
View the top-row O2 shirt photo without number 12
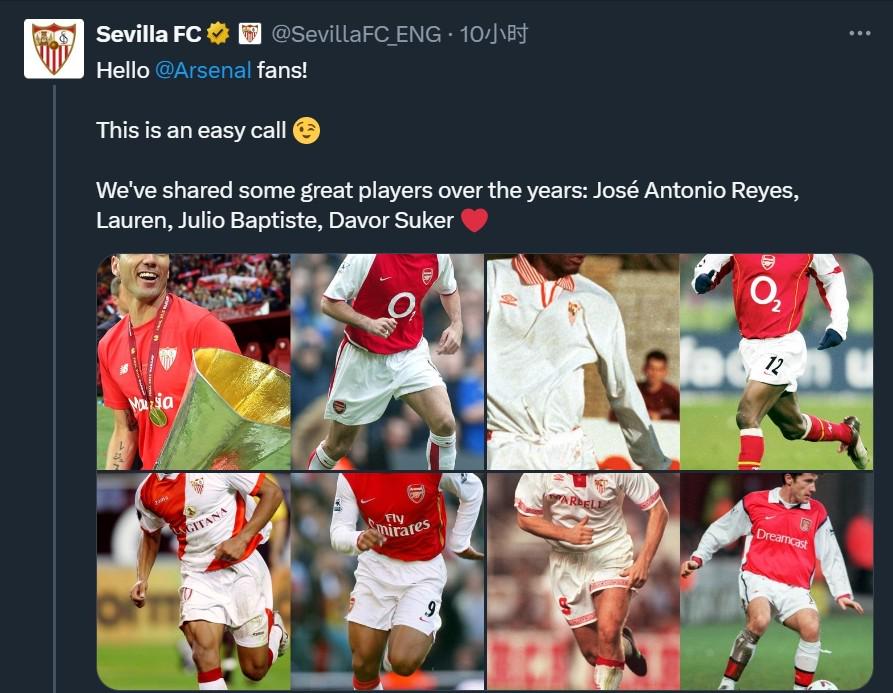pyautogui.click(x=388, y=362)
